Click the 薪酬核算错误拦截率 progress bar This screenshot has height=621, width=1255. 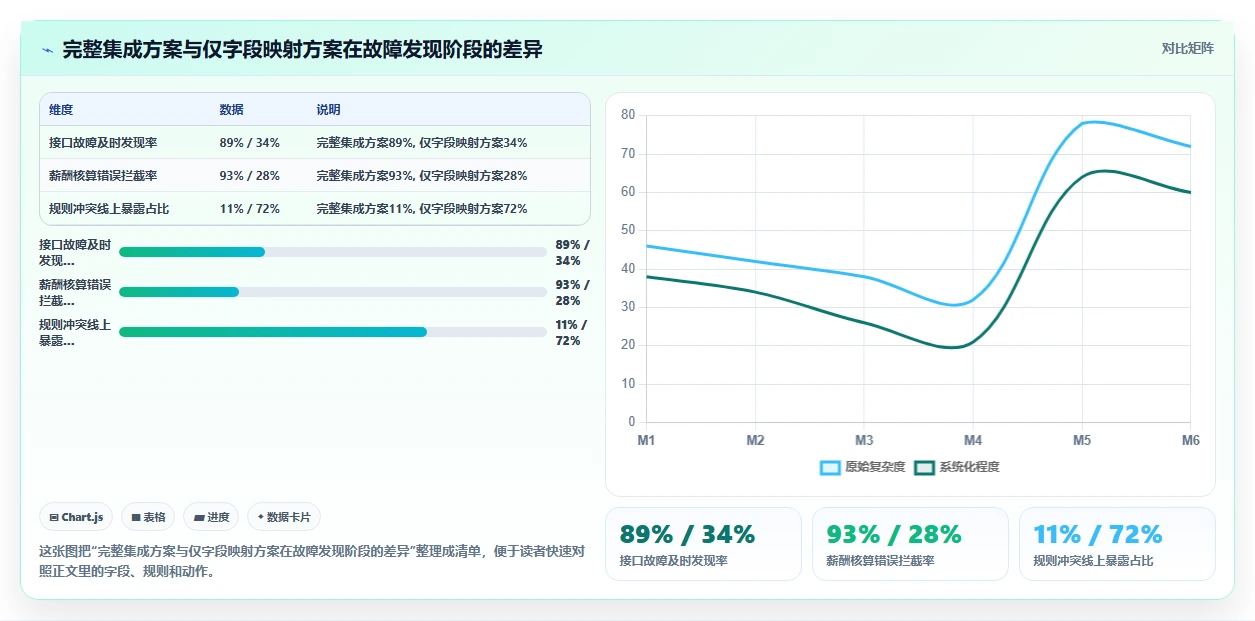(333, 292)
